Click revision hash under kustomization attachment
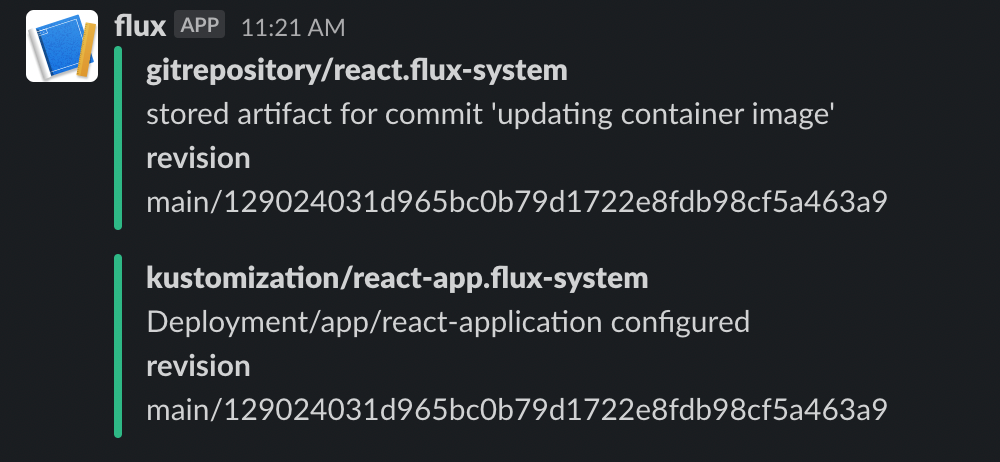Screen dimensions: 1000x462 (517, 410)
